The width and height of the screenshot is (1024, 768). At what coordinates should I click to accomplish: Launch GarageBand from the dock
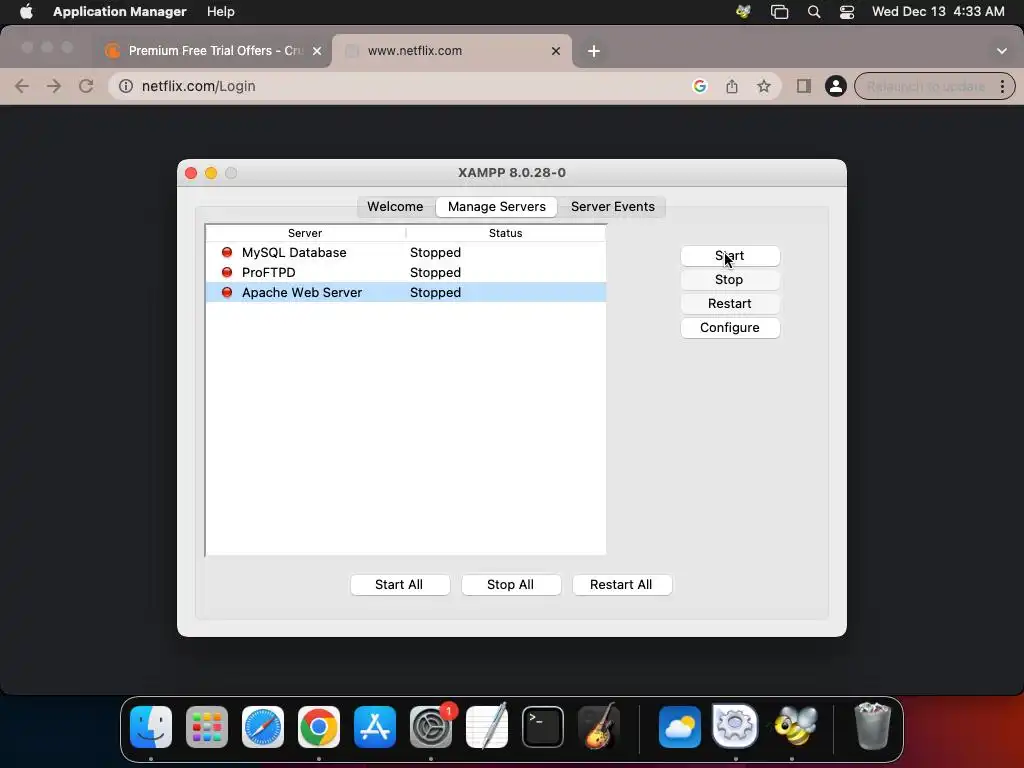pyautogui.click(x=599, y=727)
